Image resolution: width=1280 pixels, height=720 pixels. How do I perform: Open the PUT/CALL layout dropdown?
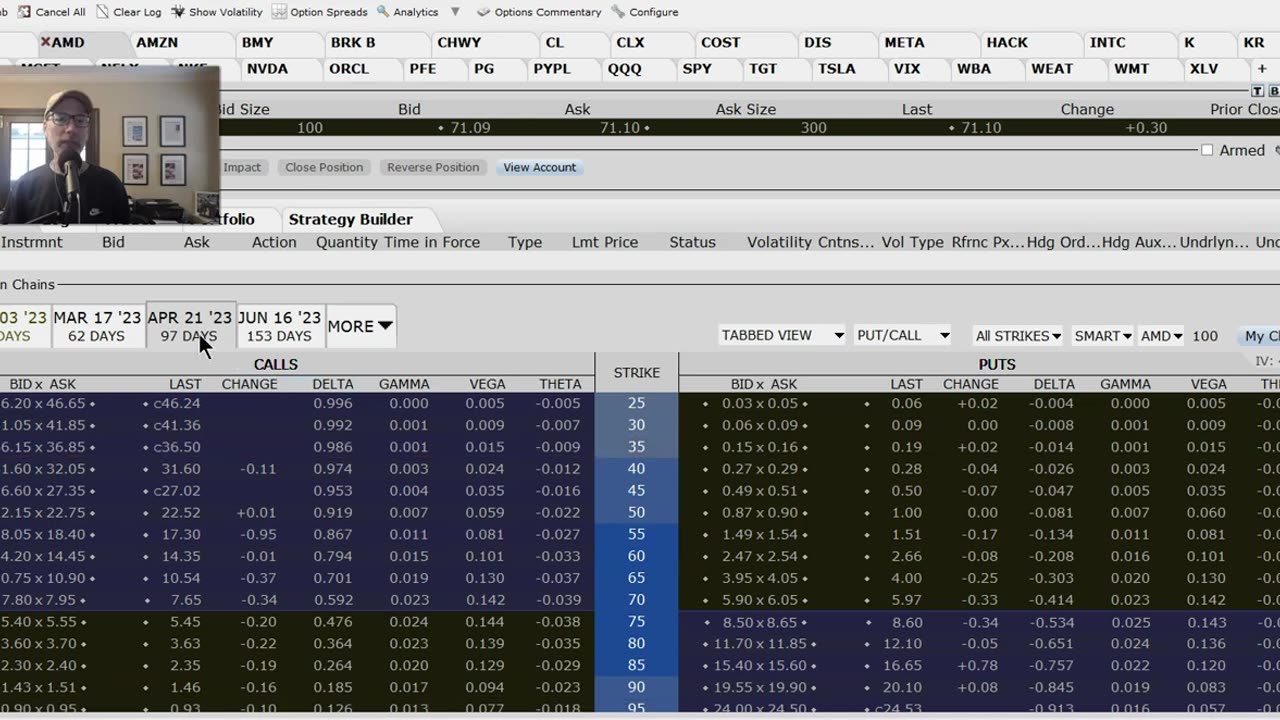(902, 335)
